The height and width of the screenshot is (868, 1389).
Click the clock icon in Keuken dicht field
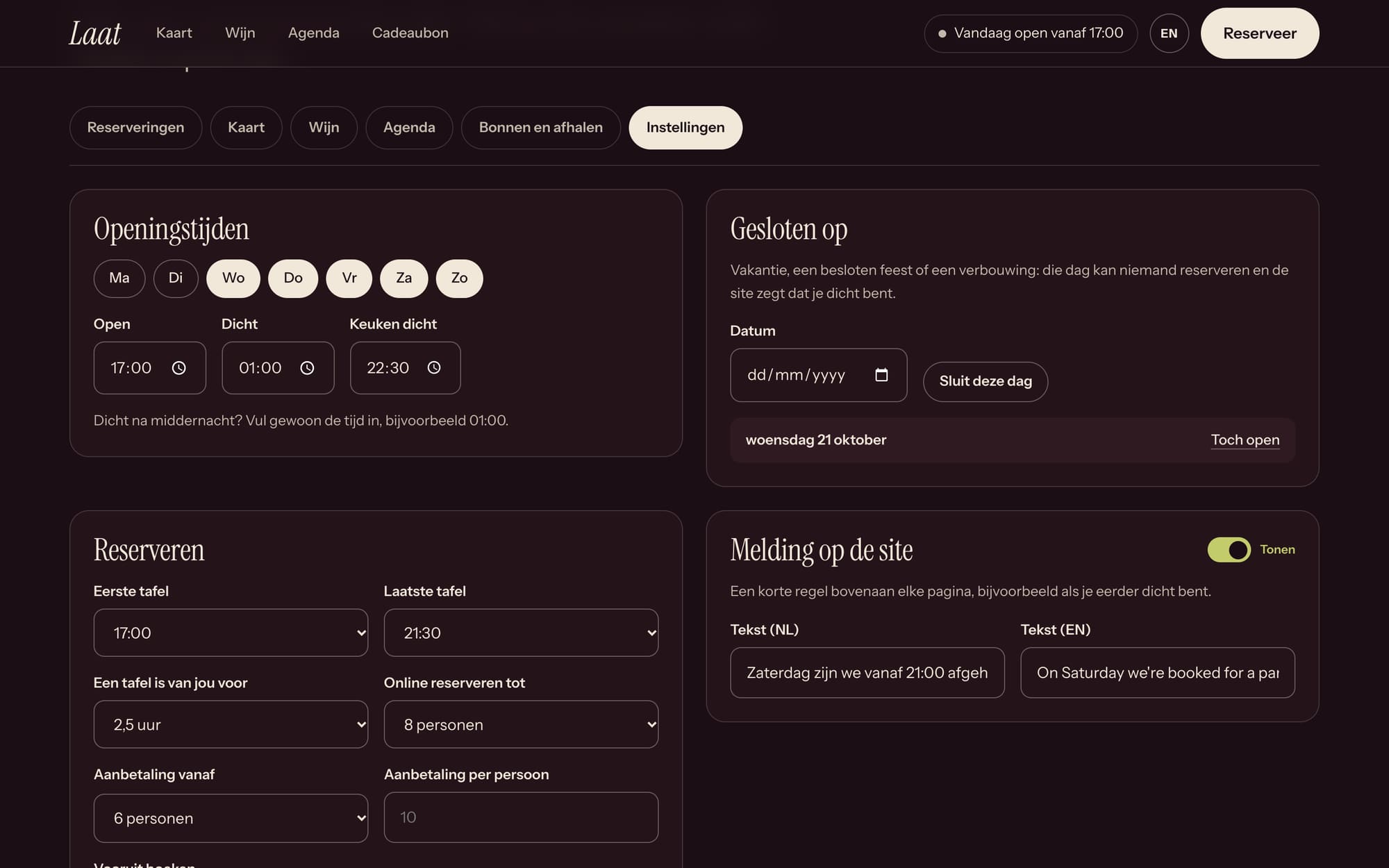[x=434, y=367]
